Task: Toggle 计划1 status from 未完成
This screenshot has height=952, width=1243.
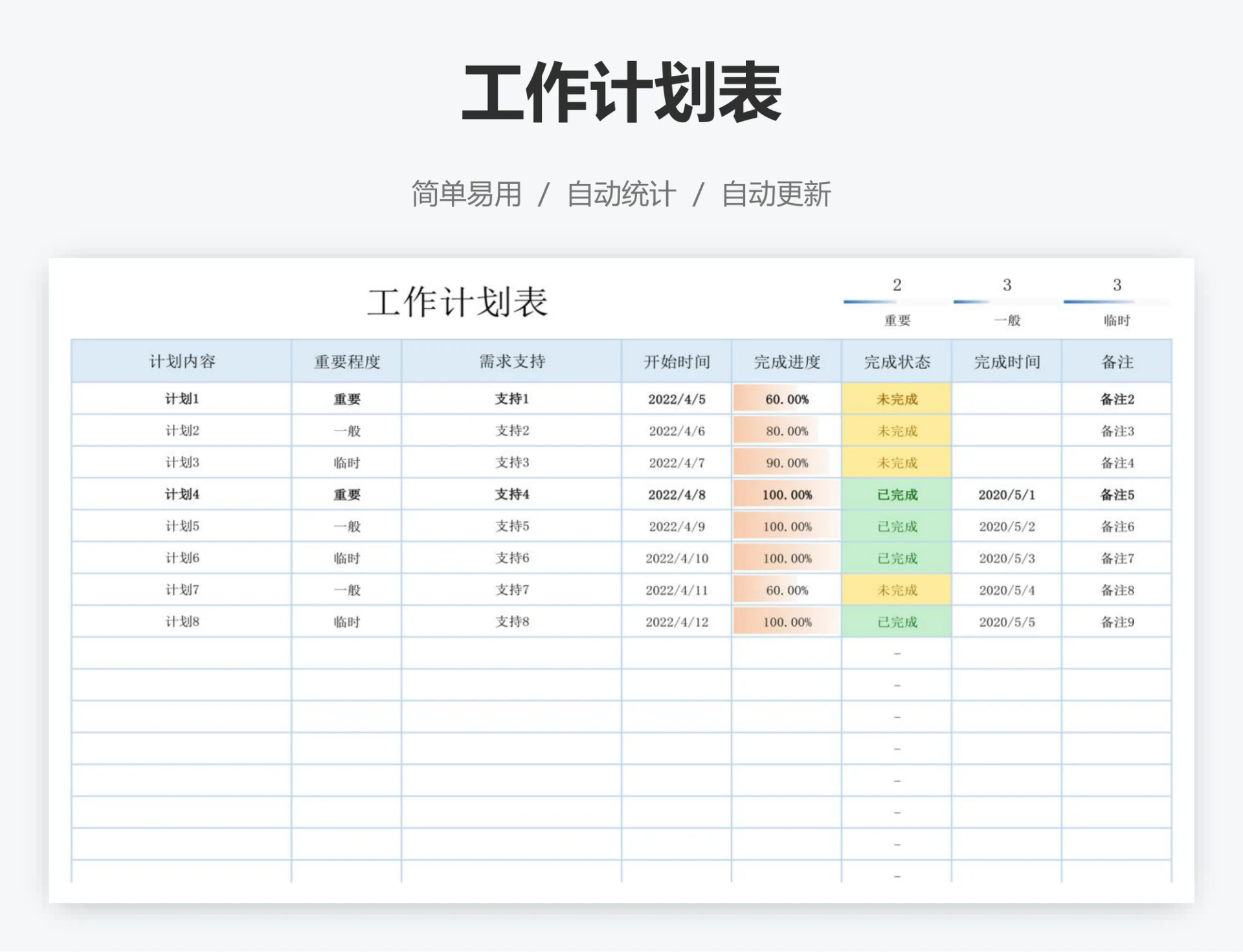Action: [897, 399]
